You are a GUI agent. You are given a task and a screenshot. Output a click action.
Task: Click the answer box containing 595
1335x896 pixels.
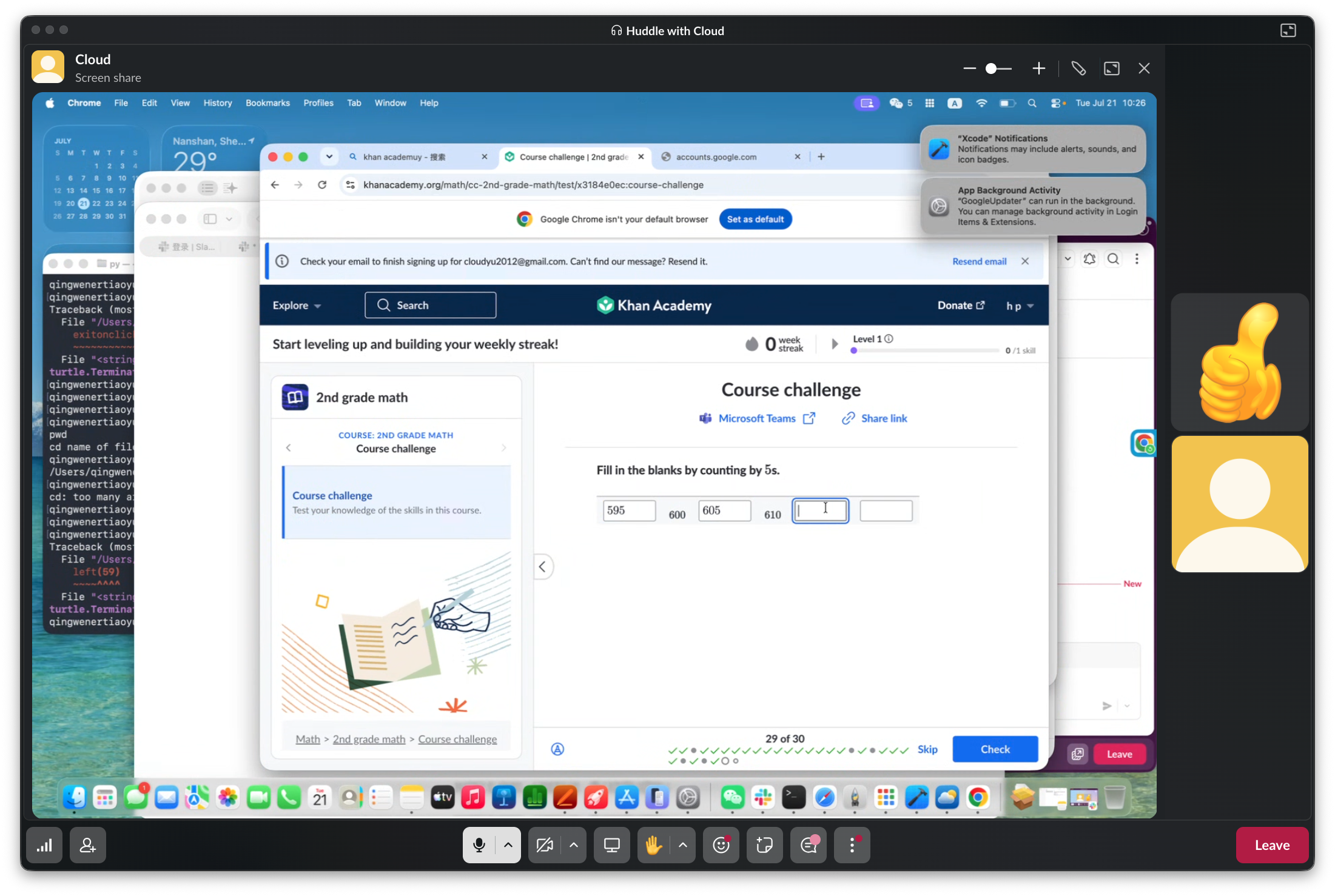pyautogui.click(x=629, y=510)
